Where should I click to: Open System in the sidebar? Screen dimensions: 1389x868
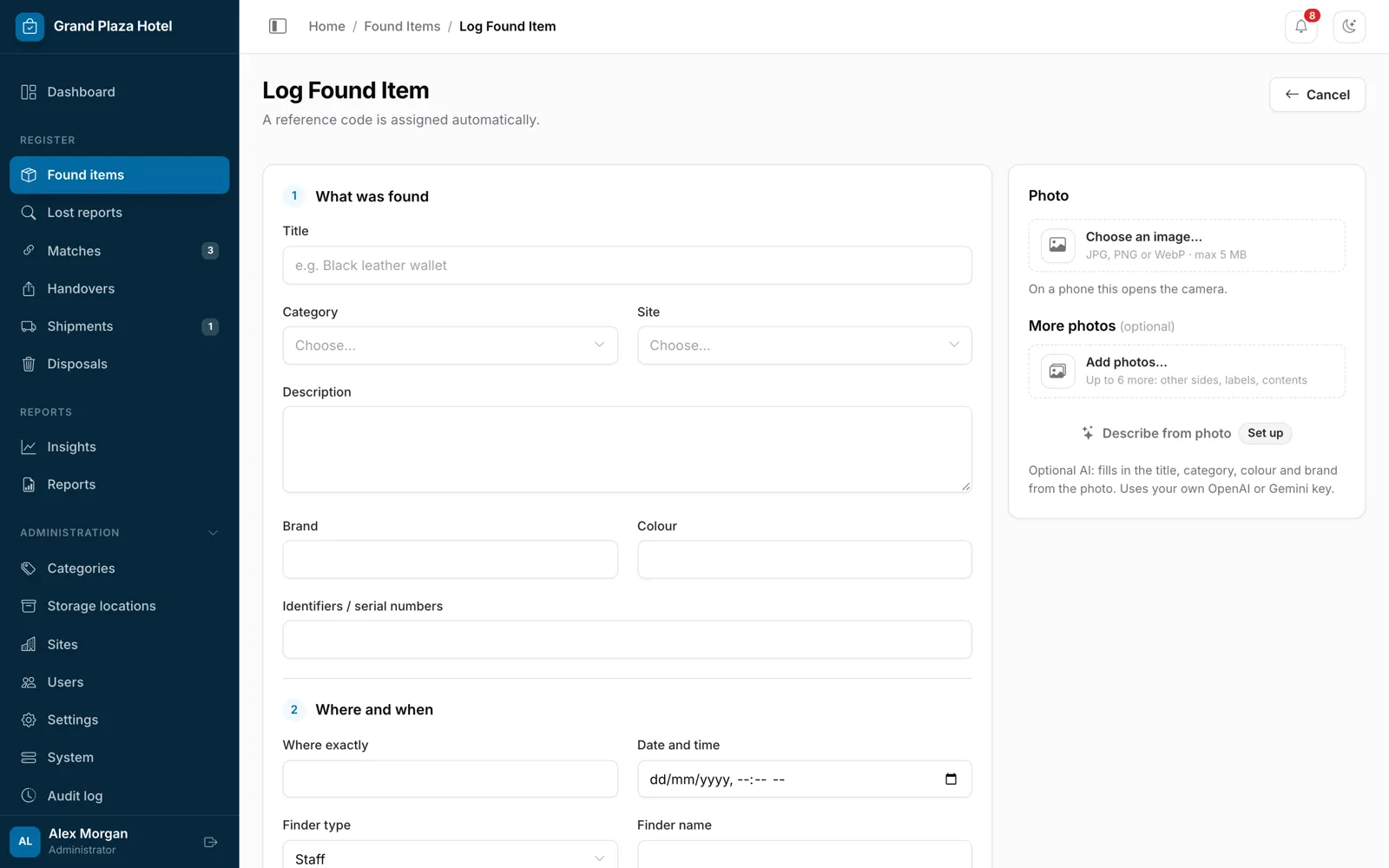[120, 758]
